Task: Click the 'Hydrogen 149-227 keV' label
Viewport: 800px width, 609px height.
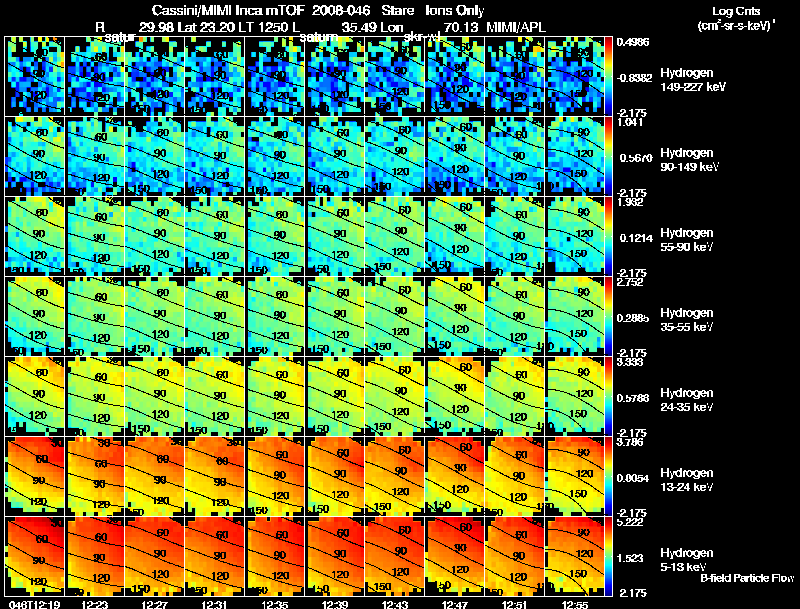Action: click(x=693, y=80)
